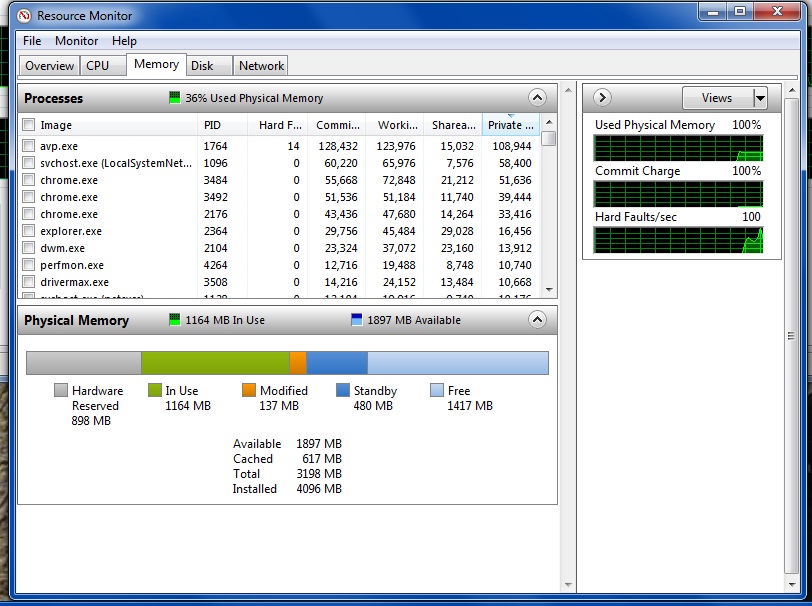Switch to the CPU tab

[x=98, y=66]
